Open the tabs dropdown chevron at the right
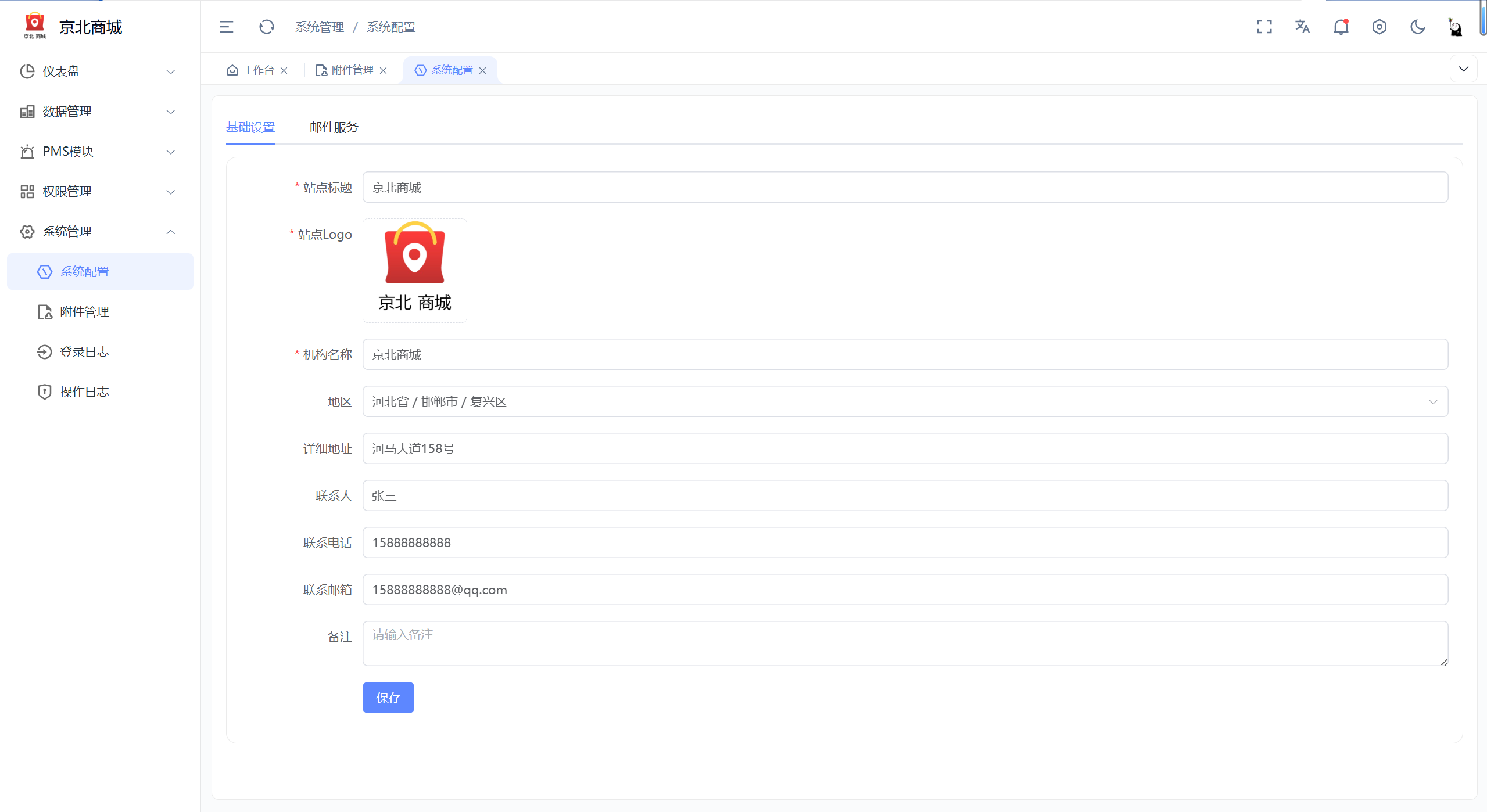Image resolution: width=1487 pixels, height=812 pixels. click(x=1463, y=69)
